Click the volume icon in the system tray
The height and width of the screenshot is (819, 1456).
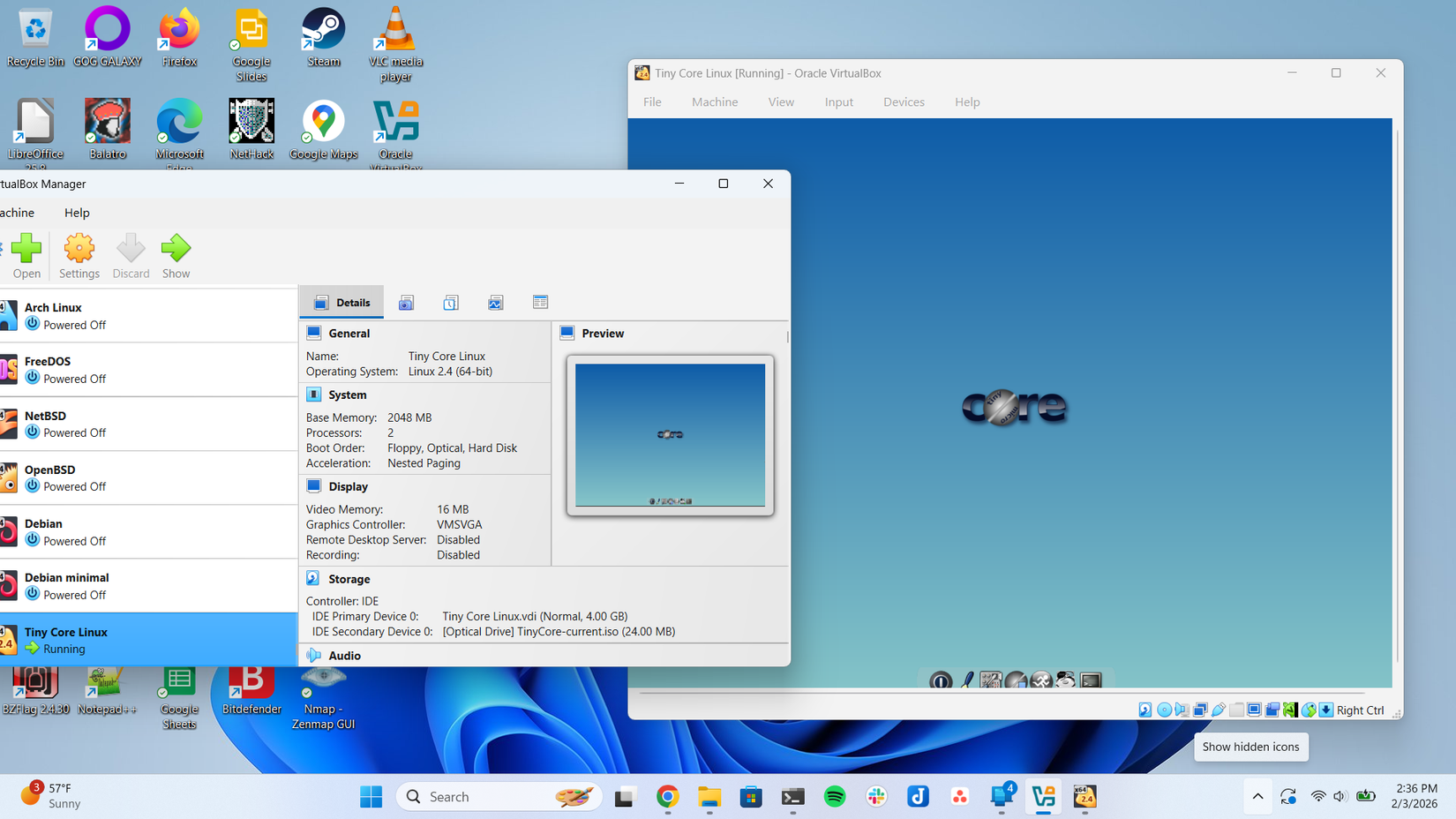pos(1341,796)
